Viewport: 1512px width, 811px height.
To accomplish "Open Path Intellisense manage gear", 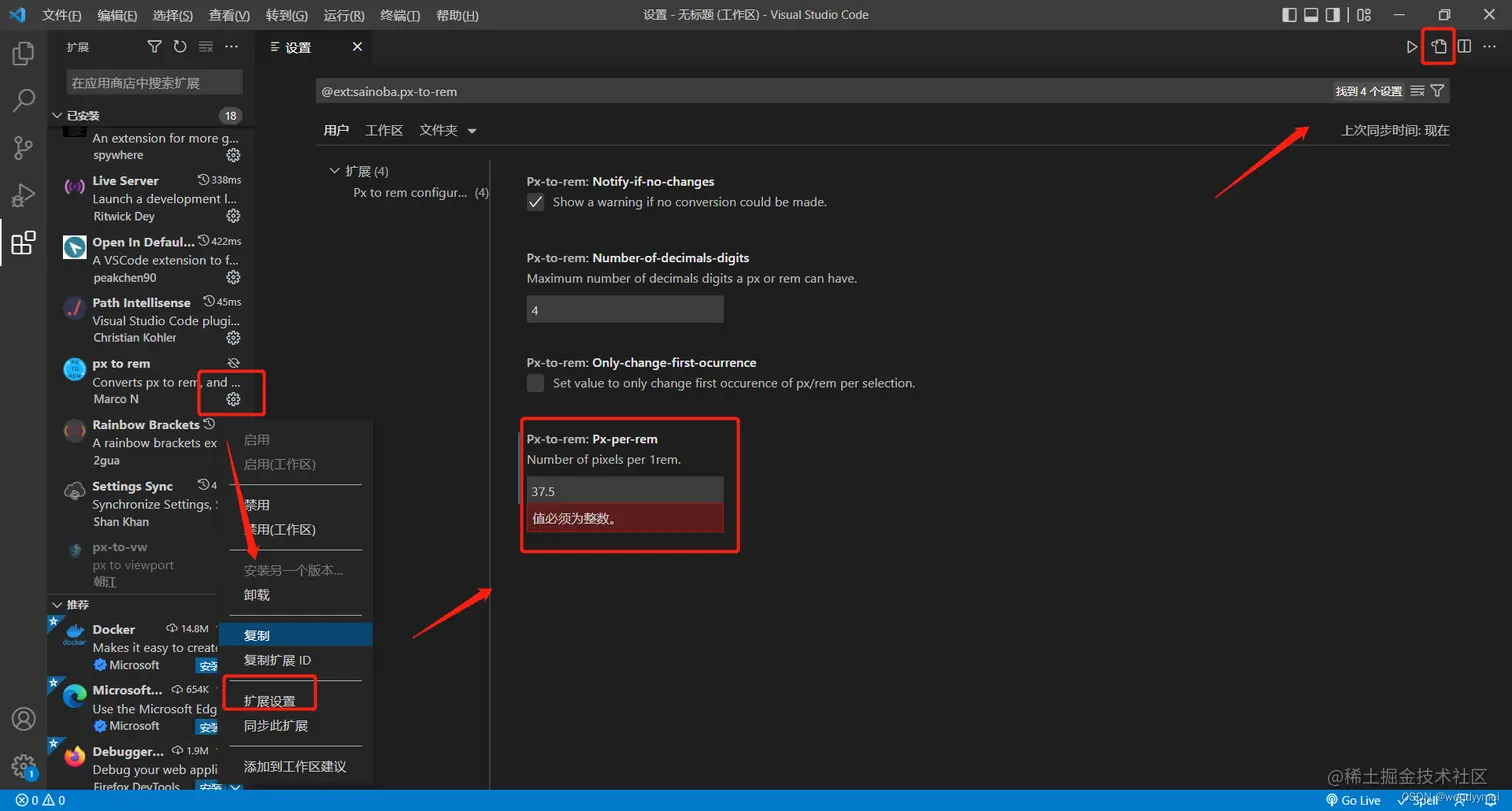I will coord(233,338).
